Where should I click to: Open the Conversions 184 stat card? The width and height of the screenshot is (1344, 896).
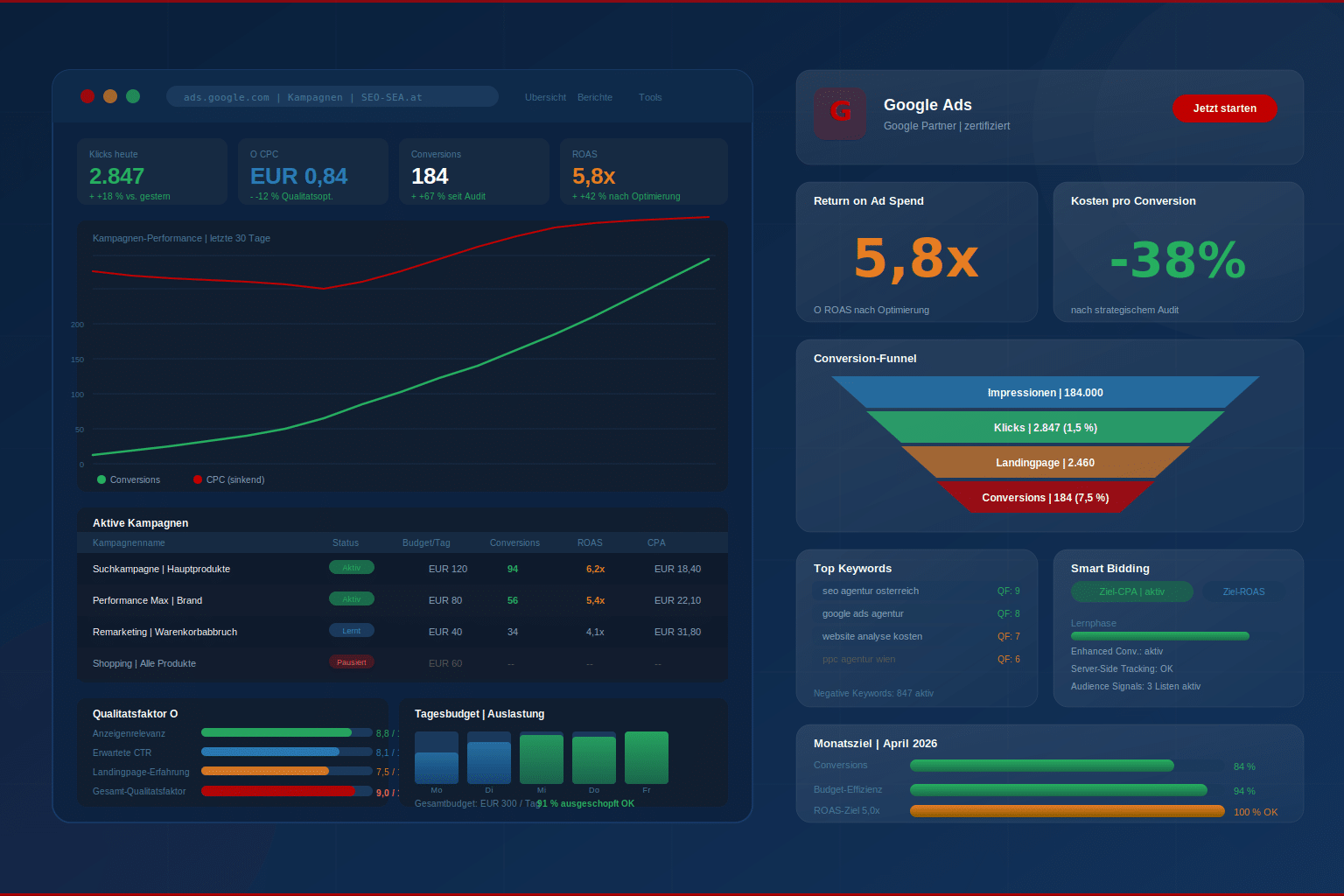474,171
